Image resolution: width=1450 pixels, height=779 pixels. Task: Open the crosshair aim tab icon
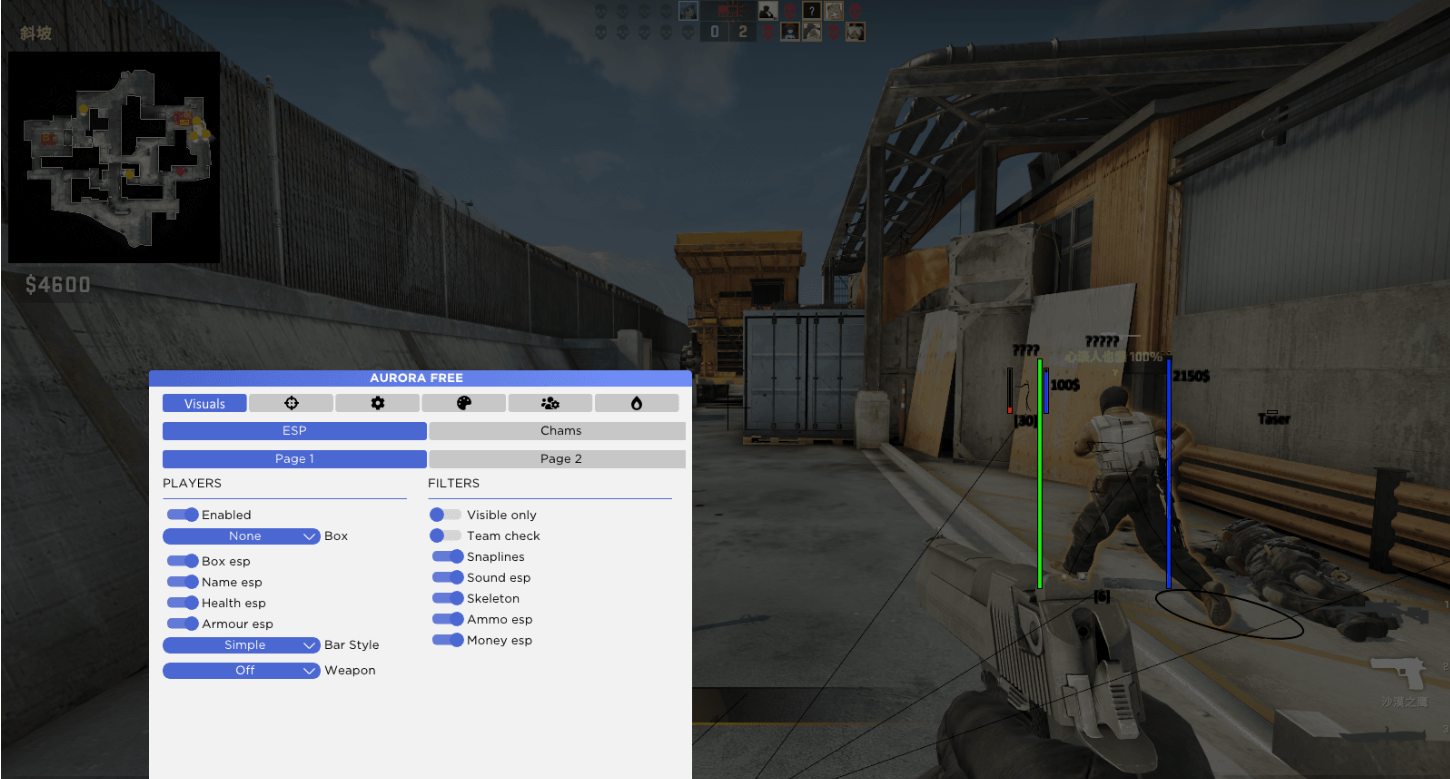(x=291, y=403)
